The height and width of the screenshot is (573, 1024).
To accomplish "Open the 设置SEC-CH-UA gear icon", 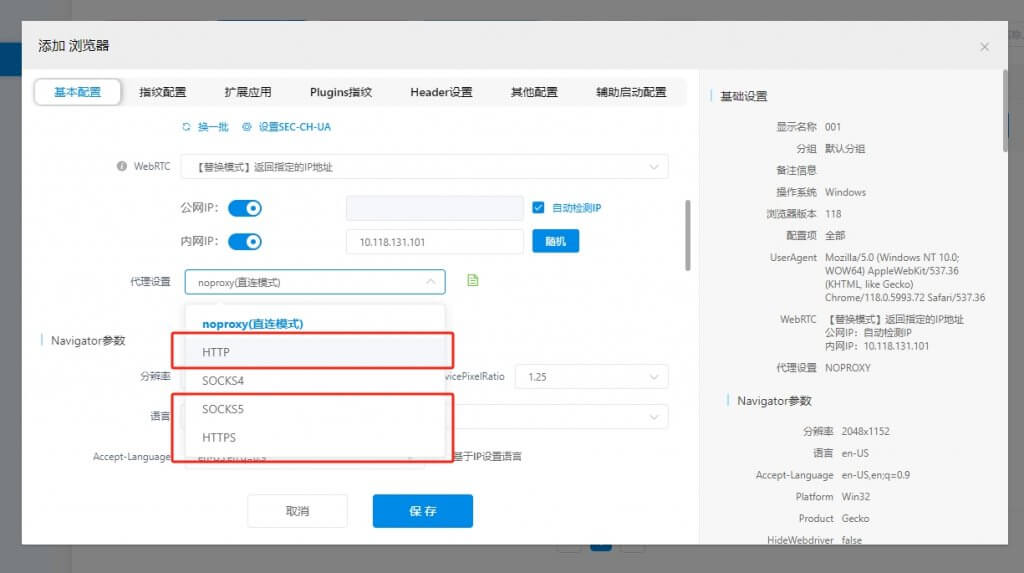I will point(247,127).
